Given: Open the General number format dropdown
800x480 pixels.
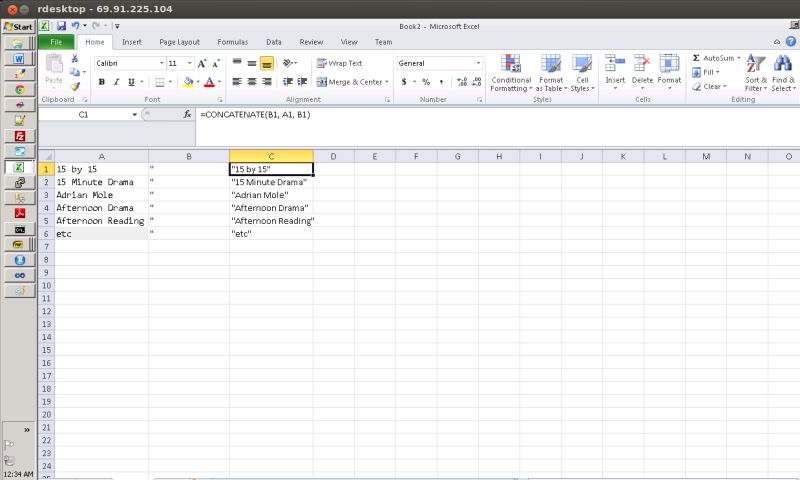Looking at the screenshot, I should [x=478, y=63].
